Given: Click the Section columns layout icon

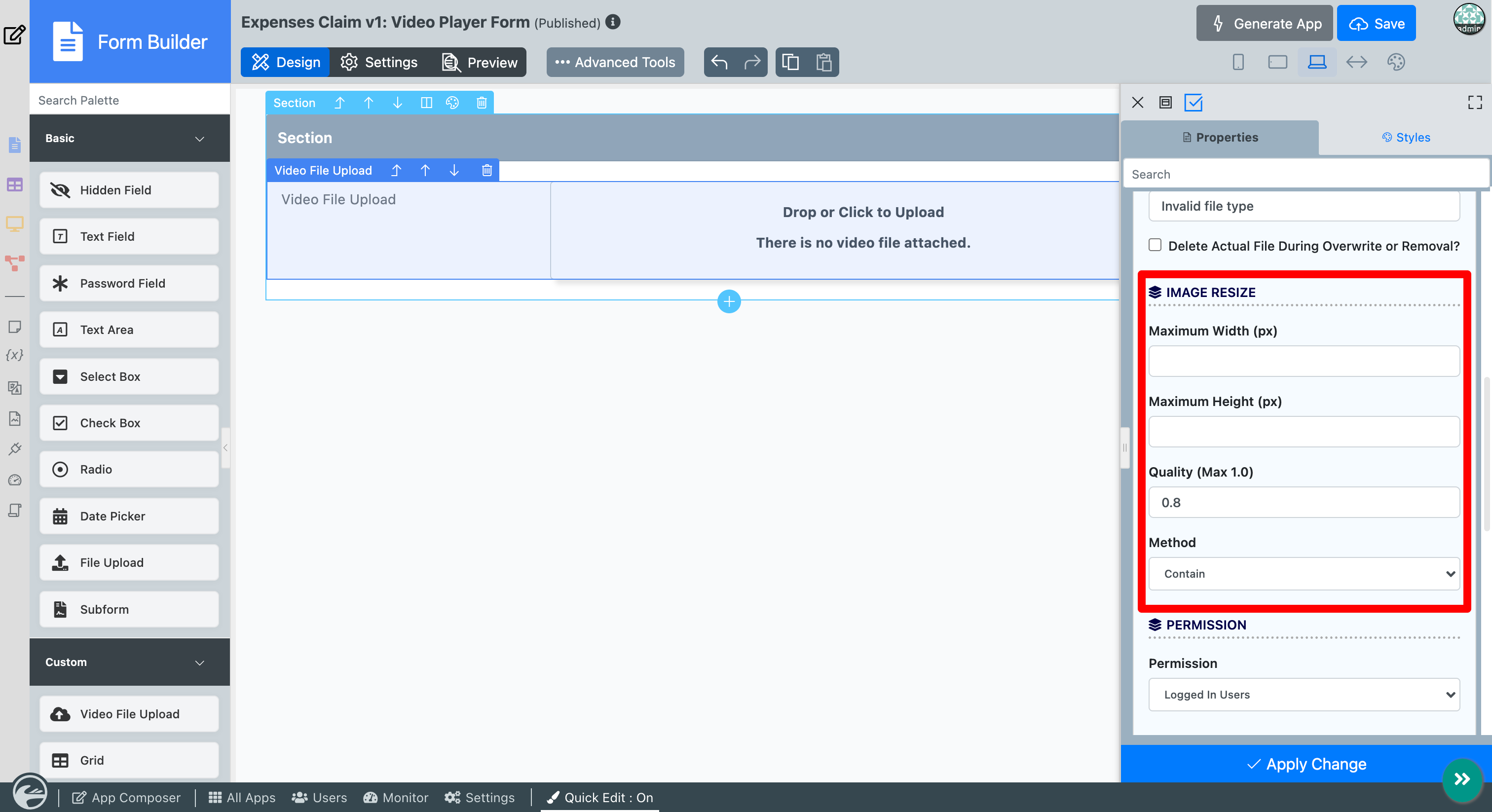Looking at the screenshot, I should 426,103.
